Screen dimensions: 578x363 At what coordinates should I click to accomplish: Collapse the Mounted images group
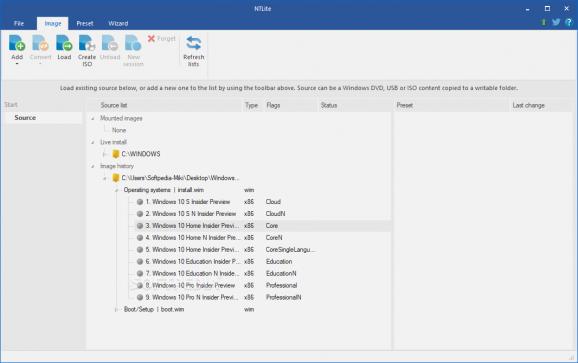[x=93, y=119]
